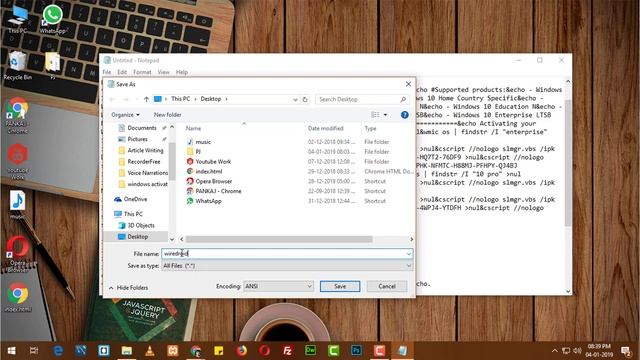This screenshot has height=360, width=640.
Task: Open the view options dropdown arrow
Action: tap(385, 115)
